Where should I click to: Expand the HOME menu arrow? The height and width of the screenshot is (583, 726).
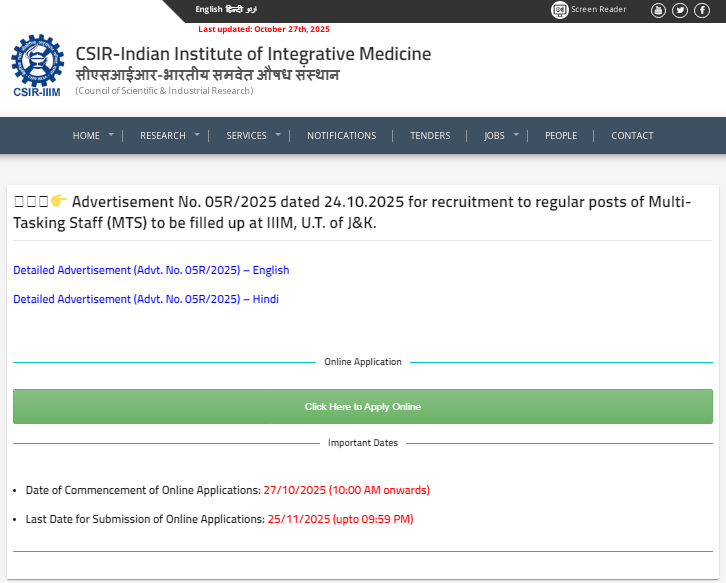(x=111, y=135)
